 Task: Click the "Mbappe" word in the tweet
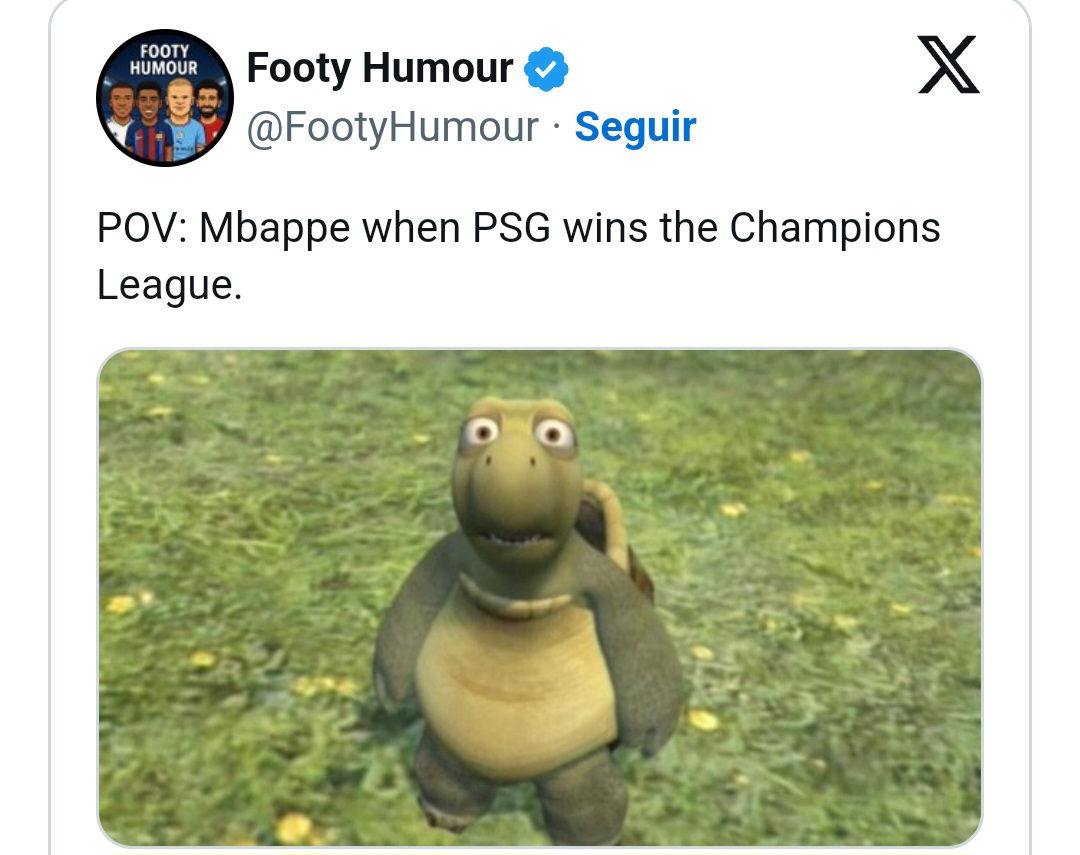[274, 228]
